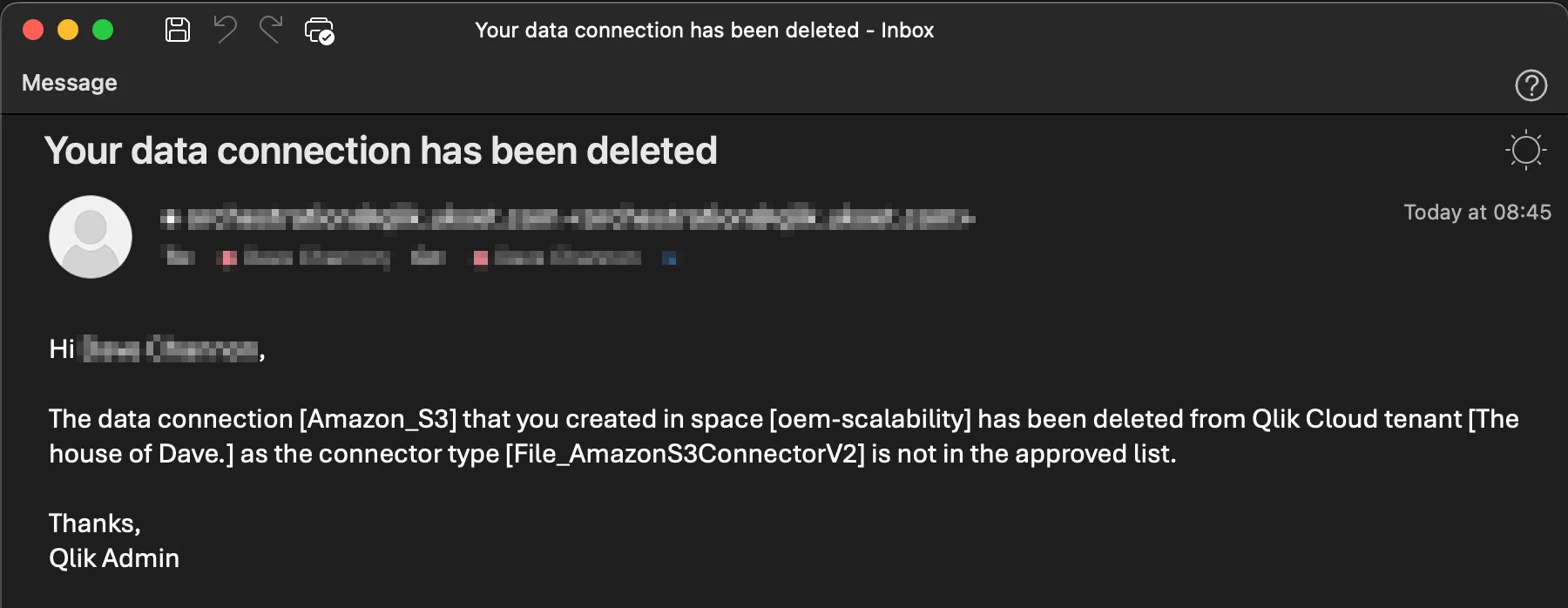The height and width of the screenshot is (608, 1568).
Task: Select the red badge beside the first recipient
Action: [228, 257]
